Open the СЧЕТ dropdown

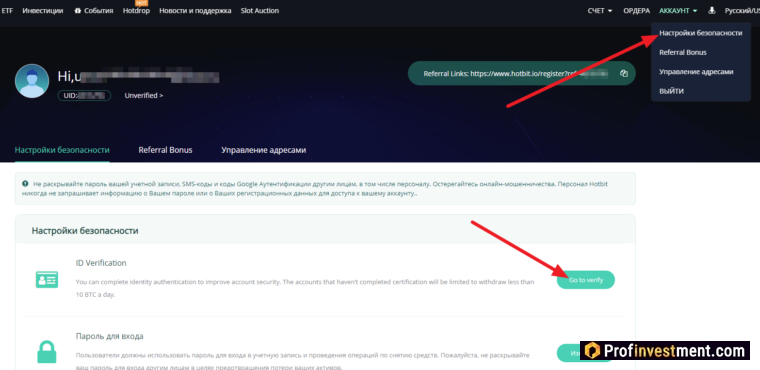point(600,11)
